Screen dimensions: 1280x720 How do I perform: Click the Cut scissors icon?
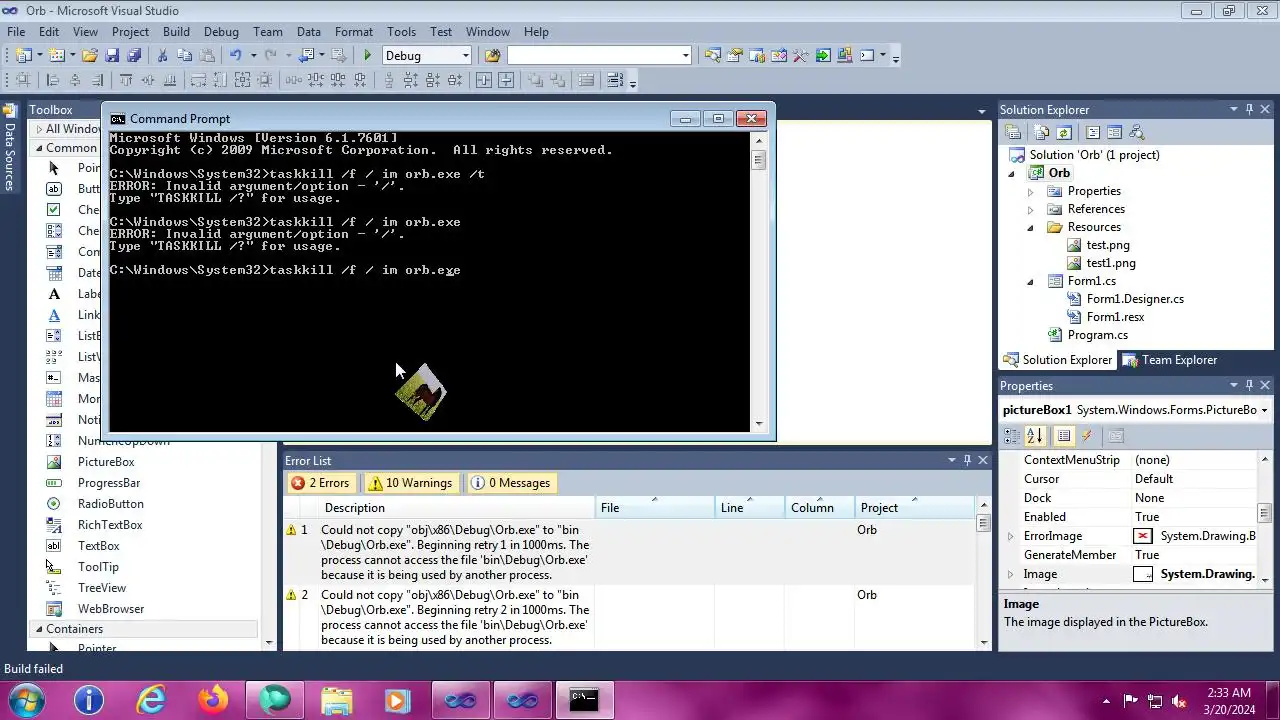[x=162, y=56]
